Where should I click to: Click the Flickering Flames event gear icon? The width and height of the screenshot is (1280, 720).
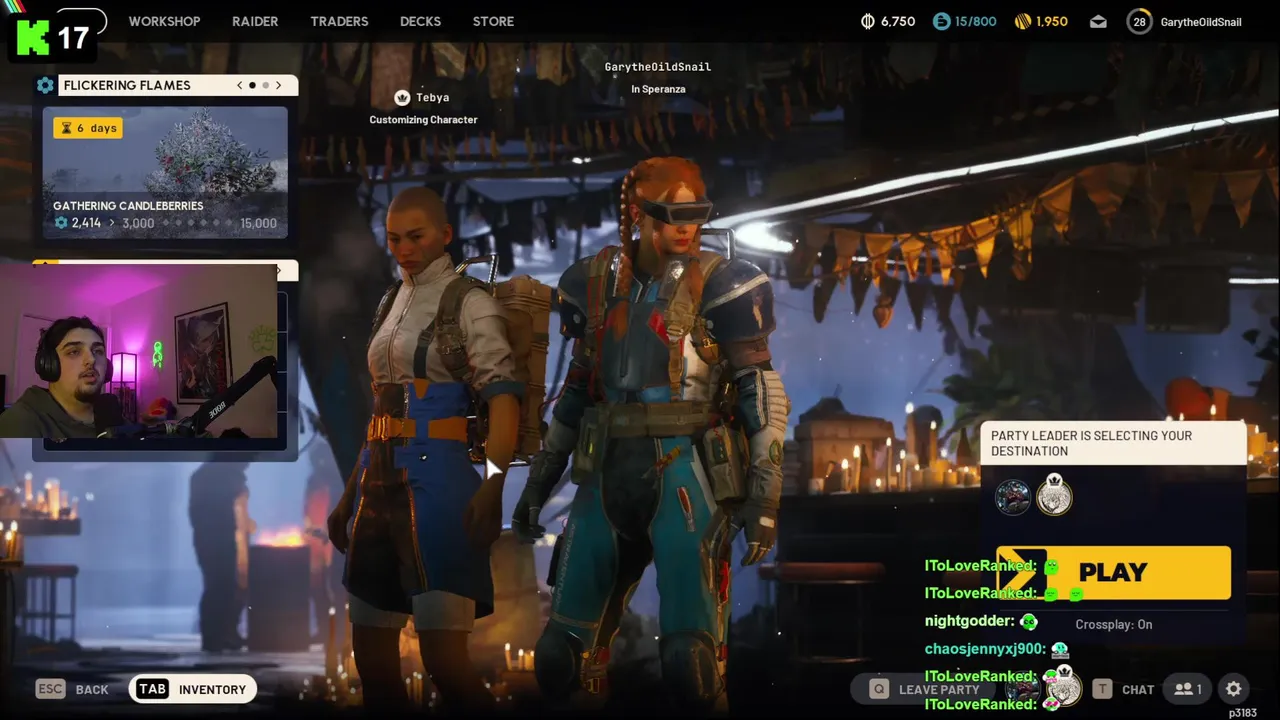[45, 85]
